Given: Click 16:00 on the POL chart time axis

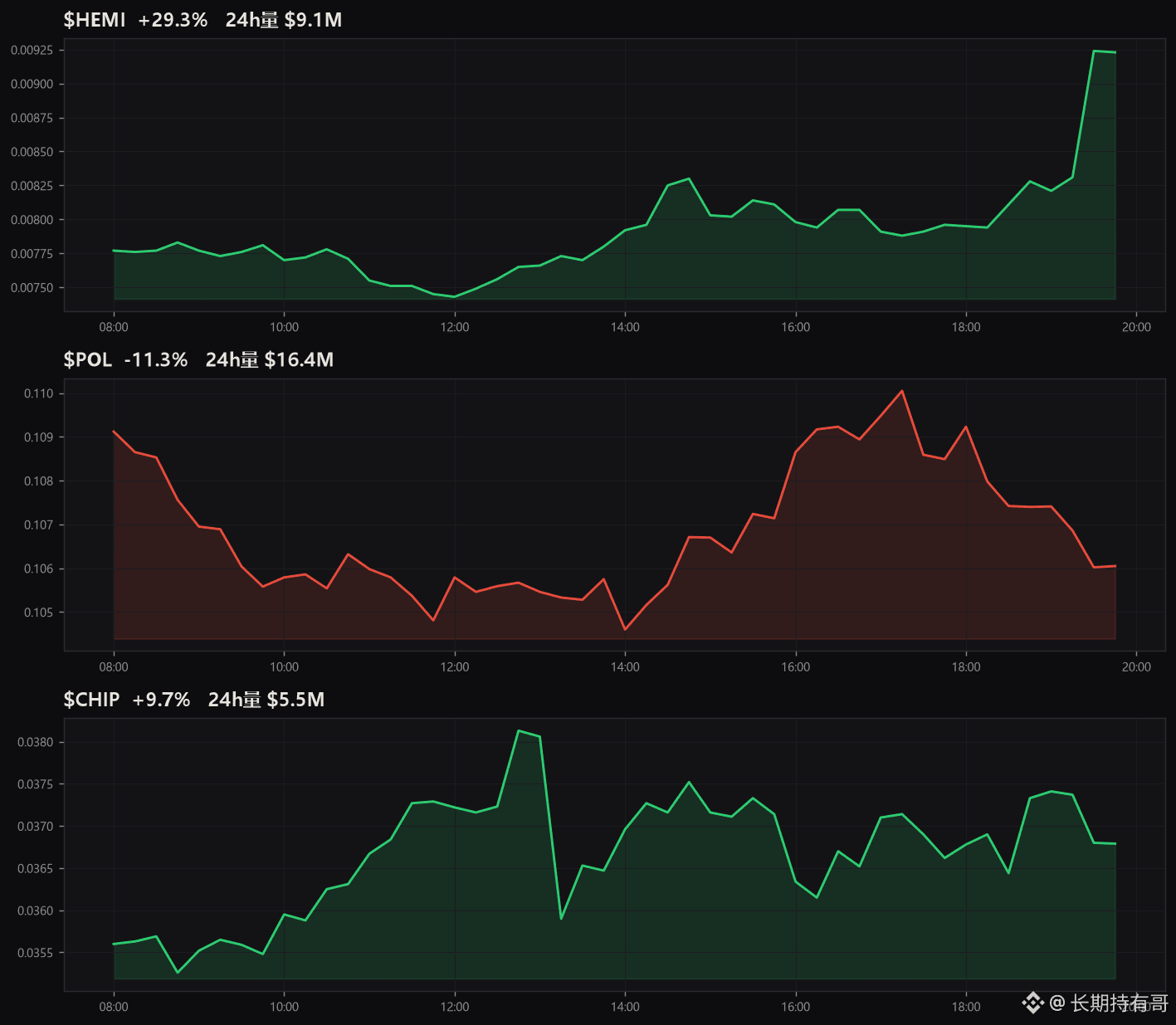Looking at the screenshot, I should (x=795, y=666).
